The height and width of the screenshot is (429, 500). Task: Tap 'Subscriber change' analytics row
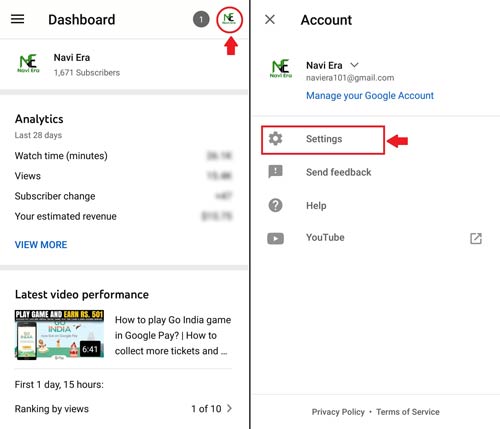click(x=123, y=196)
